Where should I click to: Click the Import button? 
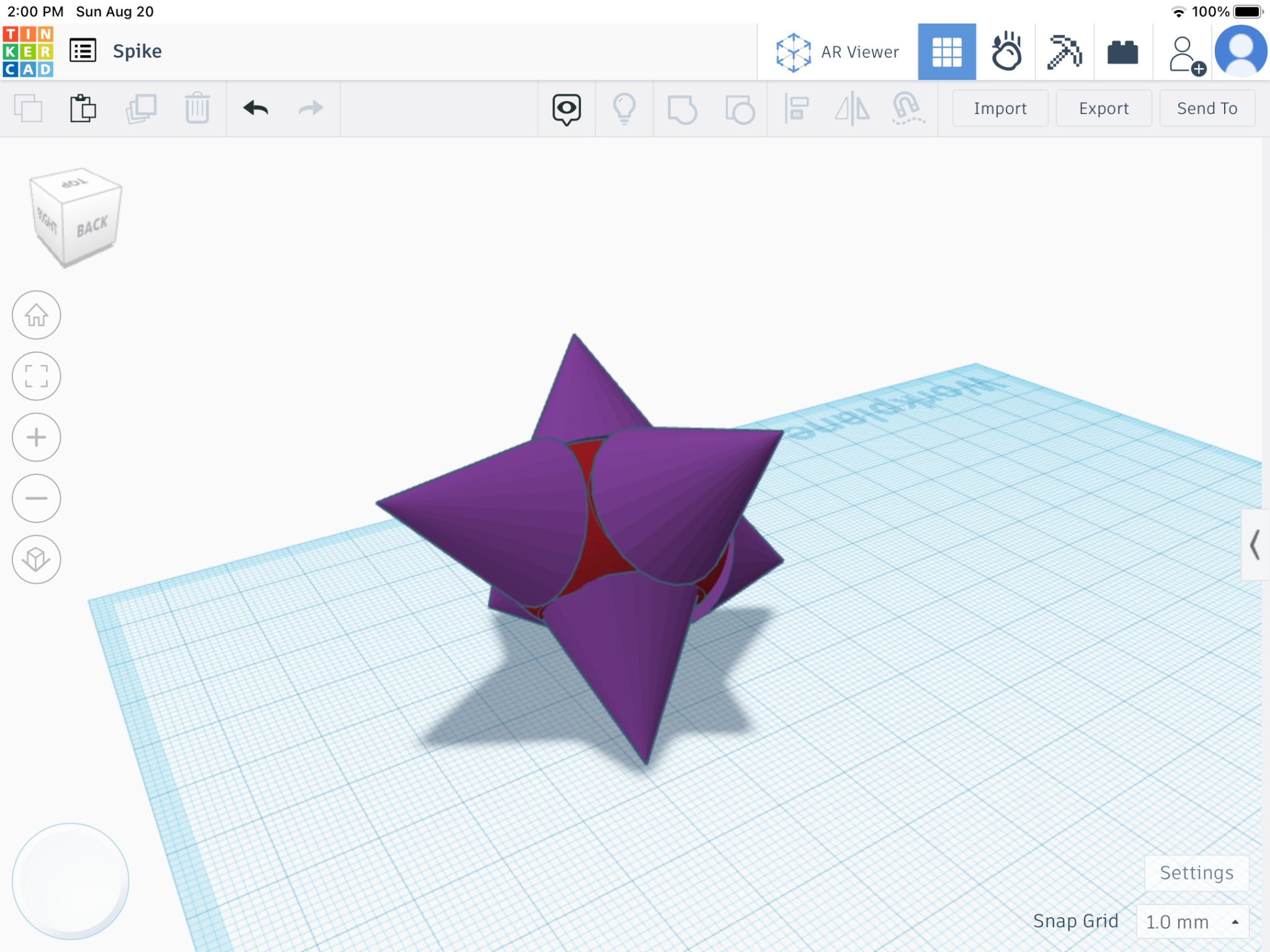tap(1000, 108)
